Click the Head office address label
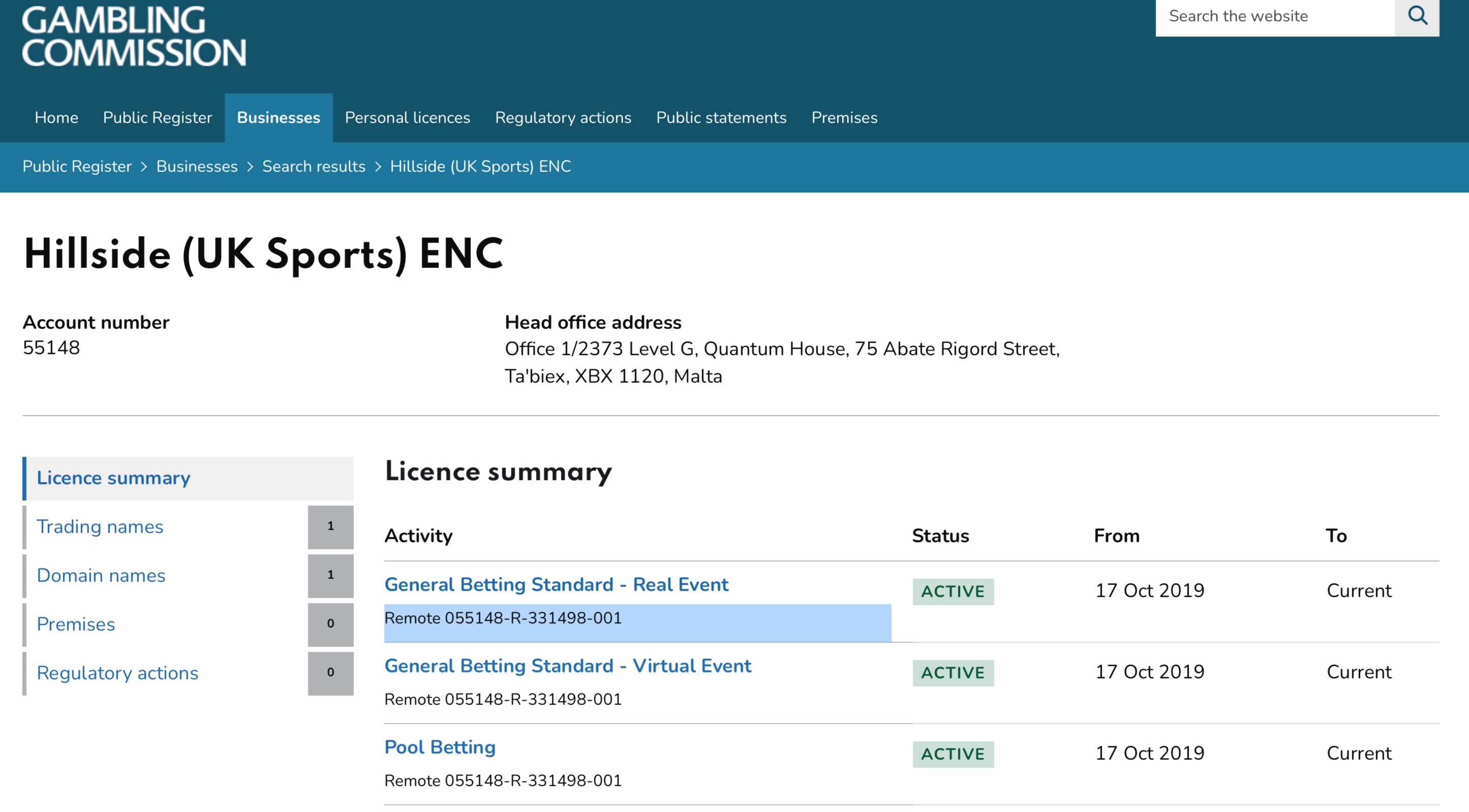The image size is (1469, 812). click(x=593, y=323)
